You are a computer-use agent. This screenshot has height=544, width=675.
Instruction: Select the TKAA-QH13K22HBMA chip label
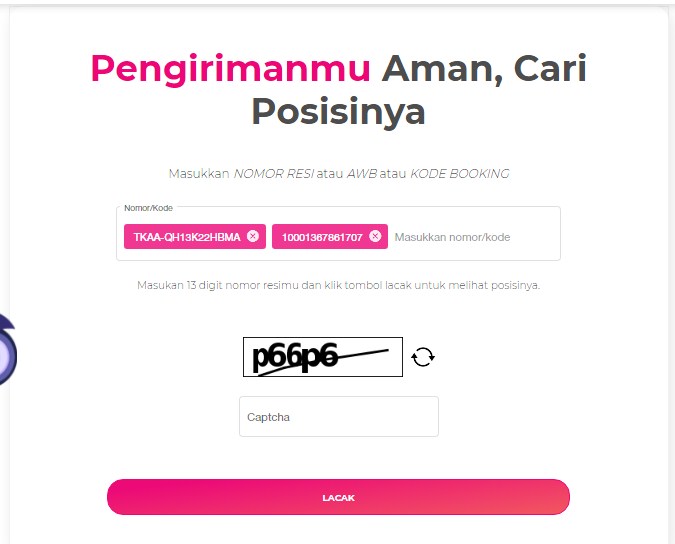[187, 237]
